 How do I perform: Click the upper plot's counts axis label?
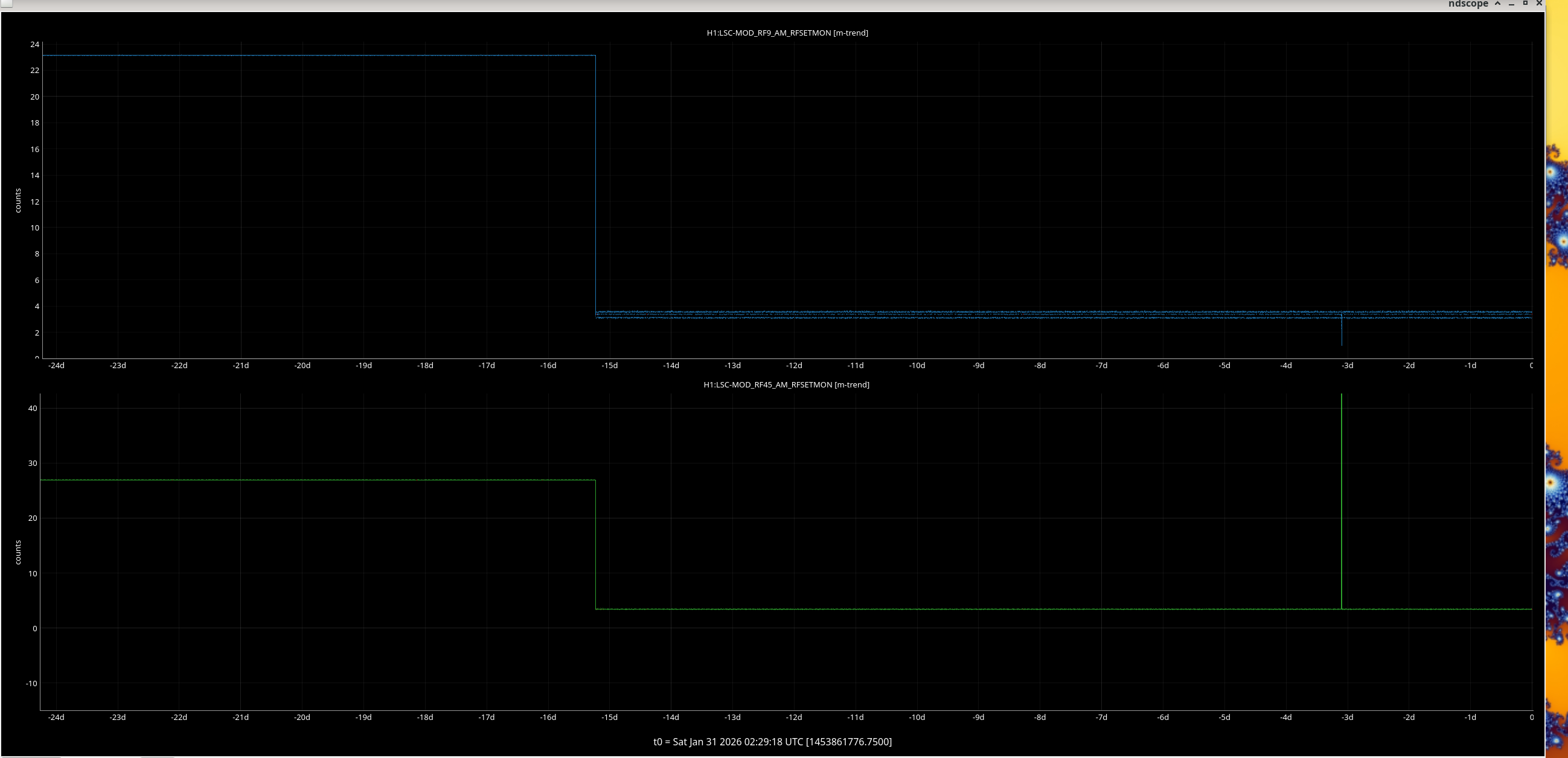pos(18,200)
